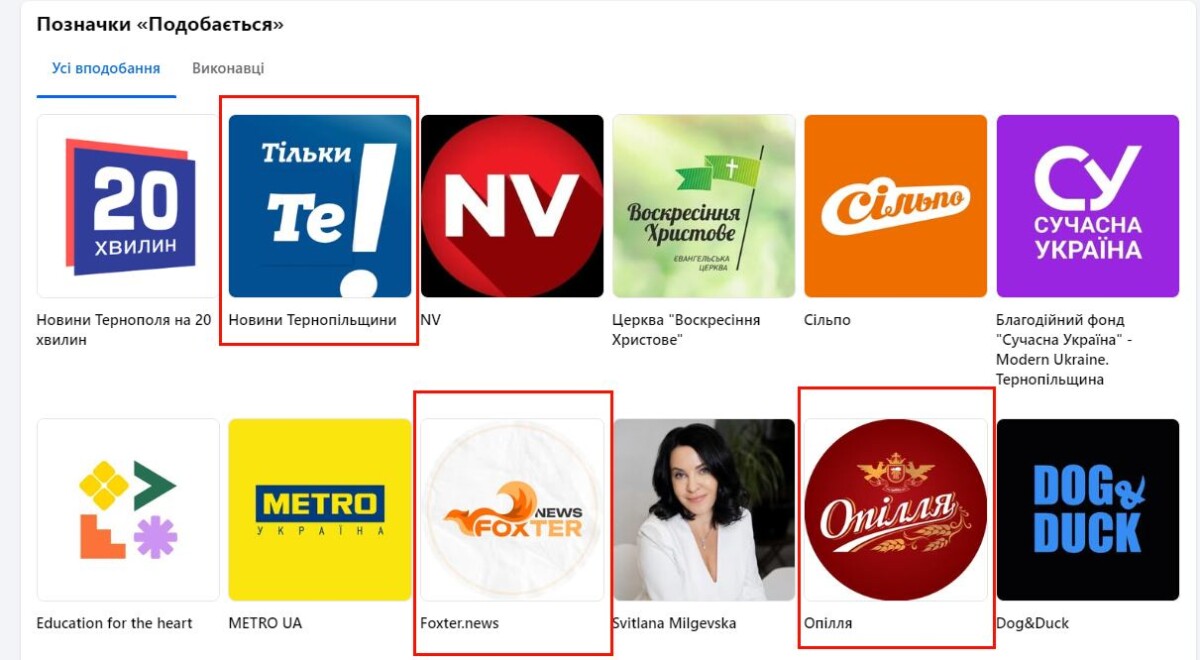
Task: Switch to the Виконавці tab
Action: (x=228, y=69)
